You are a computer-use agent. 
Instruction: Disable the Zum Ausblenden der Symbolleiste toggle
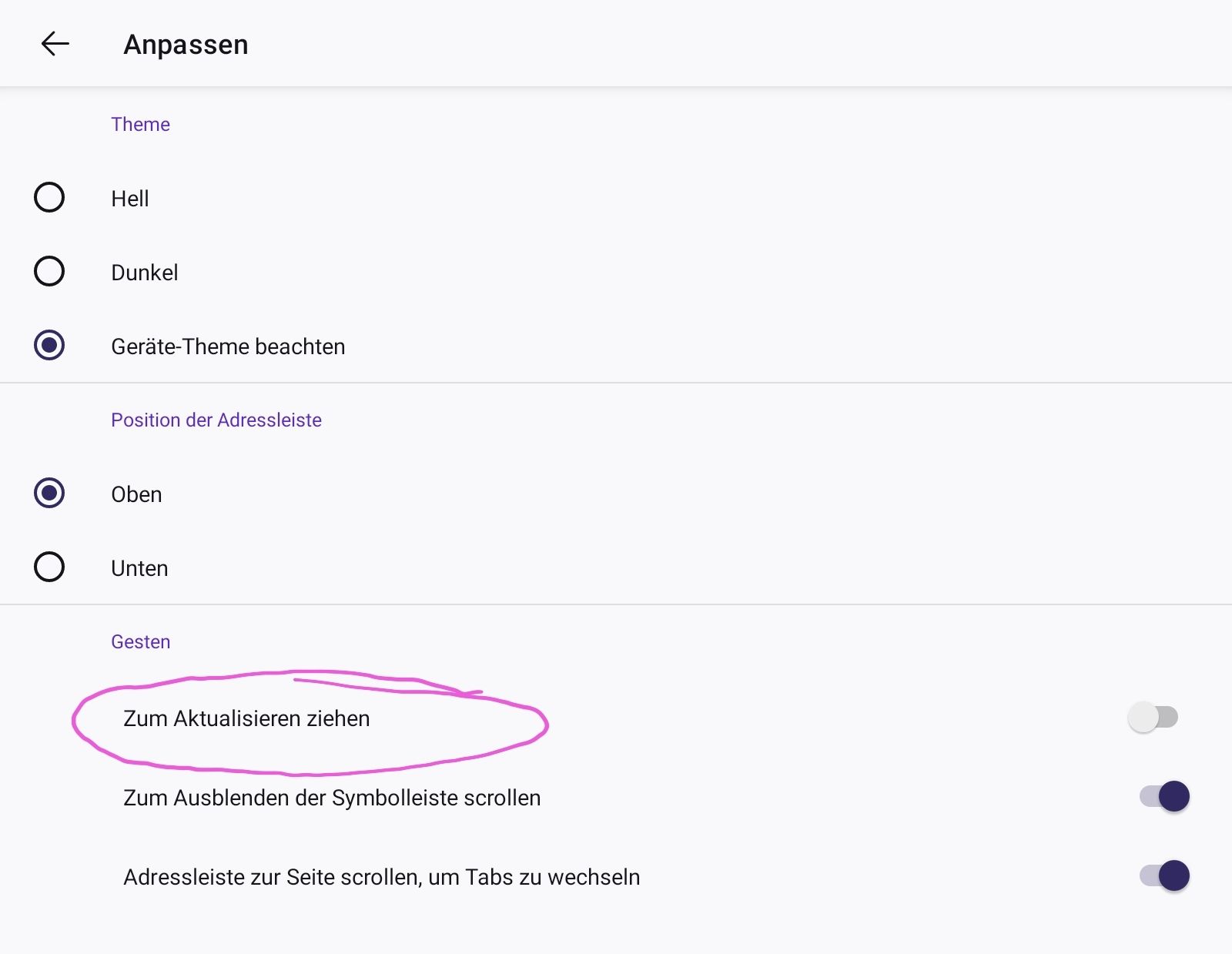tap(1164, 796)
